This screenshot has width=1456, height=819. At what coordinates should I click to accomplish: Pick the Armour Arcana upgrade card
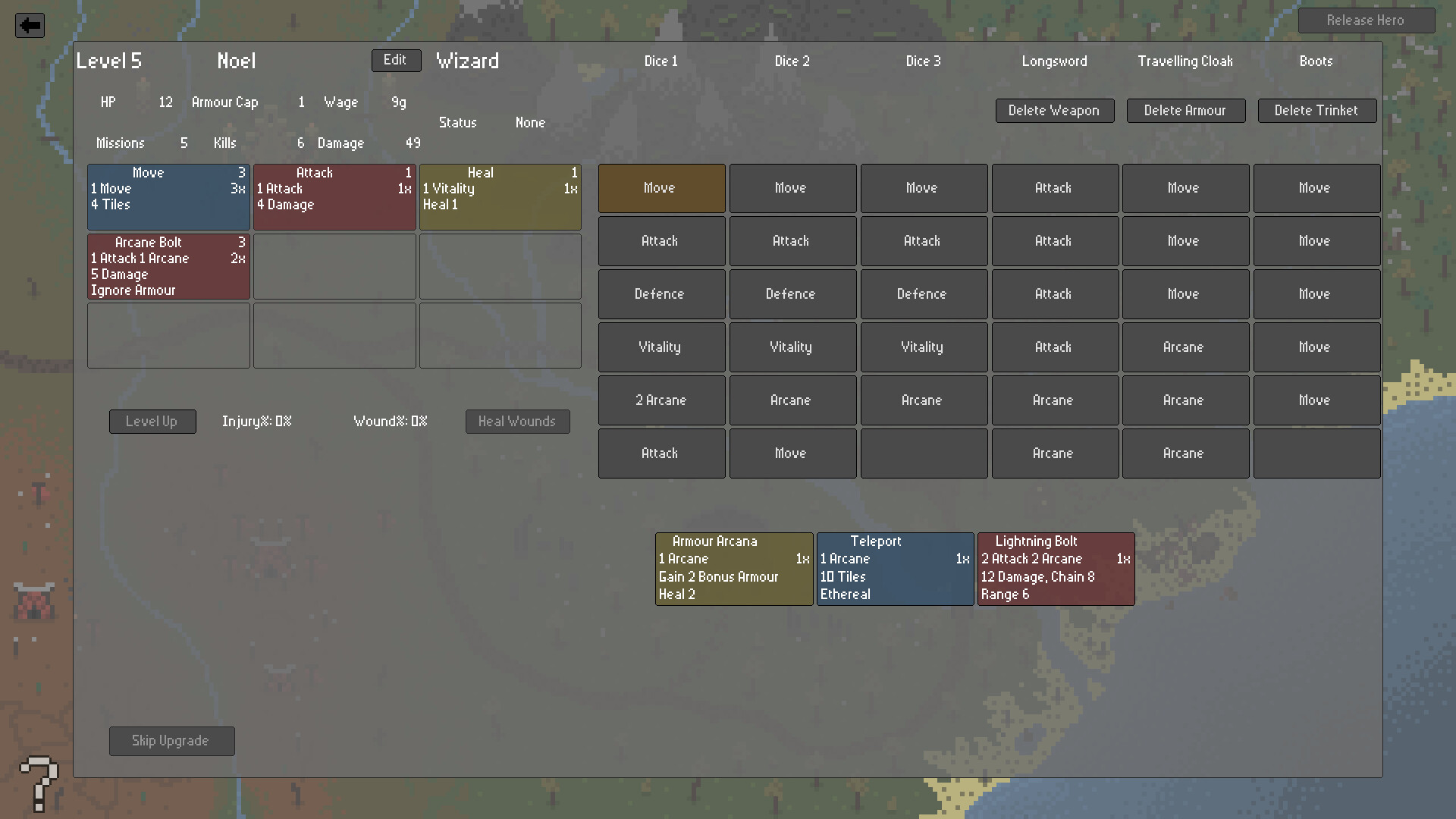(733, 568)
